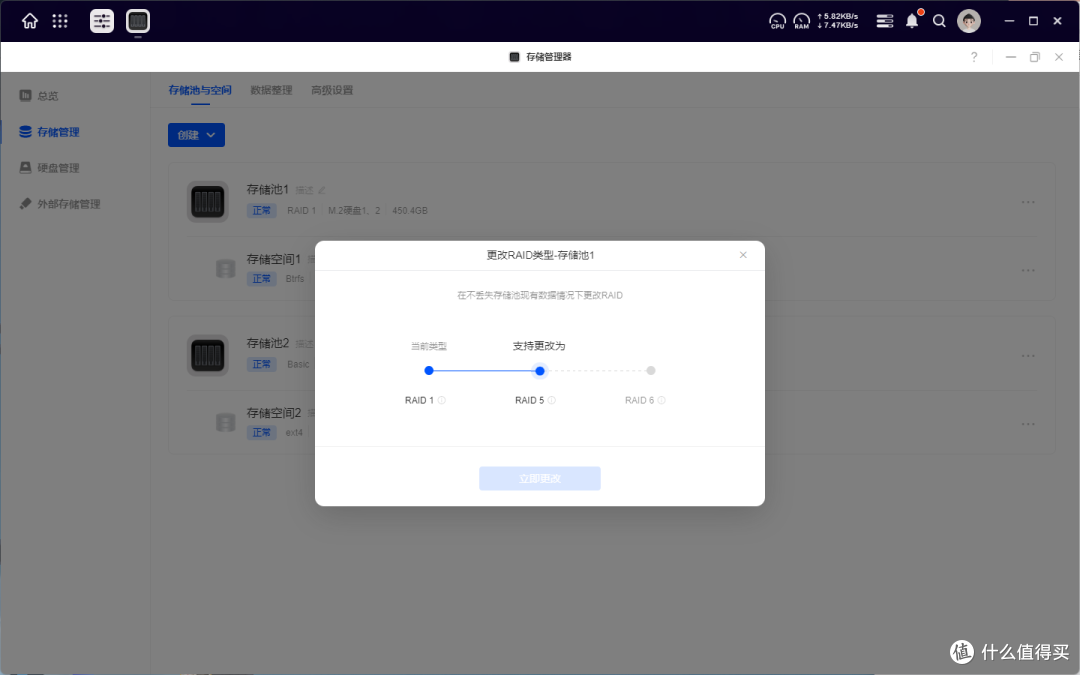
Task: Minimize the Storage Manager inner window
Action: 1010,57
